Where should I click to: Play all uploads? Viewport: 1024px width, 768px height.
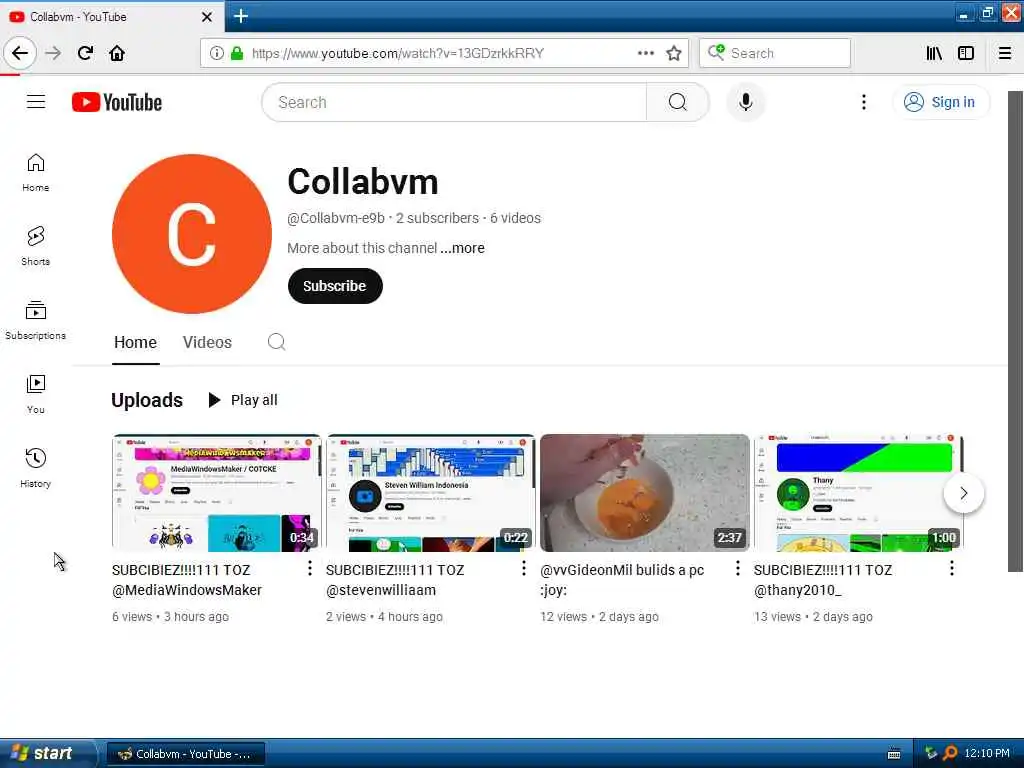pyautogui.click(x=242, y=400)
